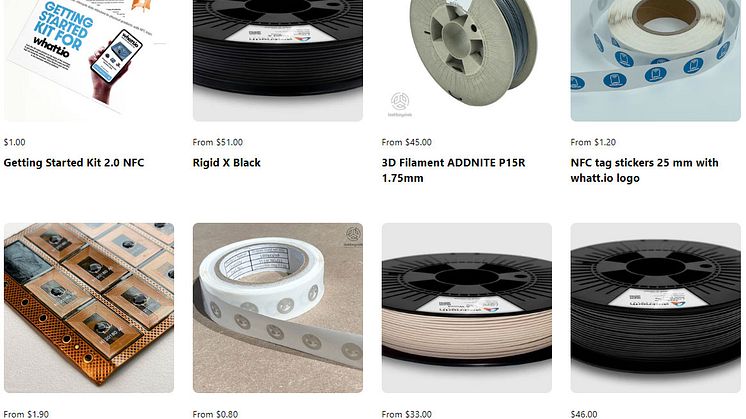746x419 pixels.
Task: Click the From $1.20 price label
Action: pos(593,142)
